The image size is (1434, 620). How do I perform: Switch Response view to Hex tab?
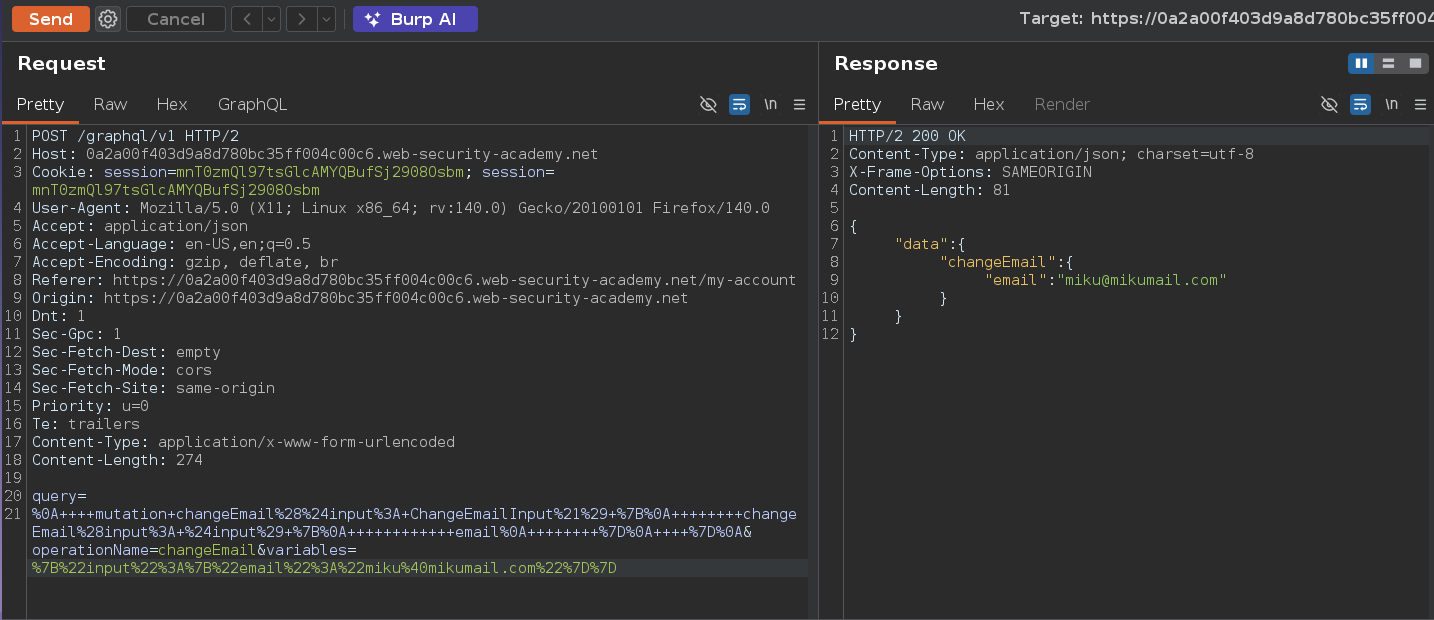tap(989, 104)
